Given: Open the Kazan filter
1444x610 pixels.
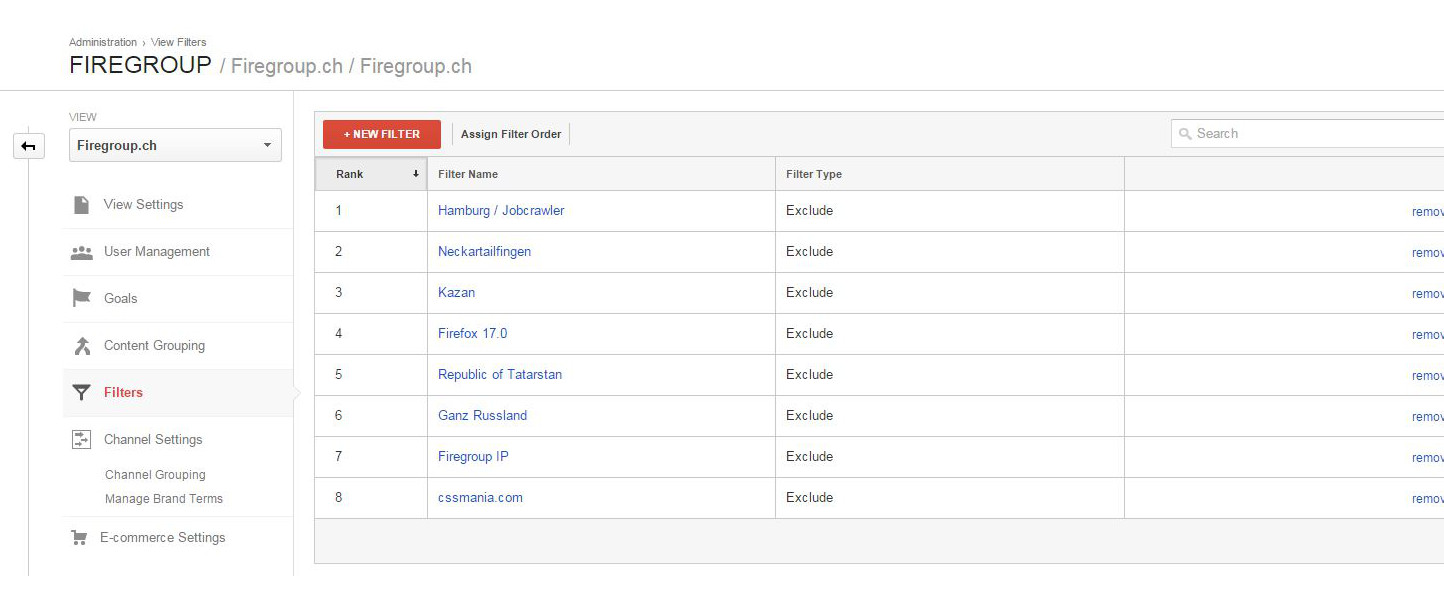Looking at the screenshot, I should (456, 293).
